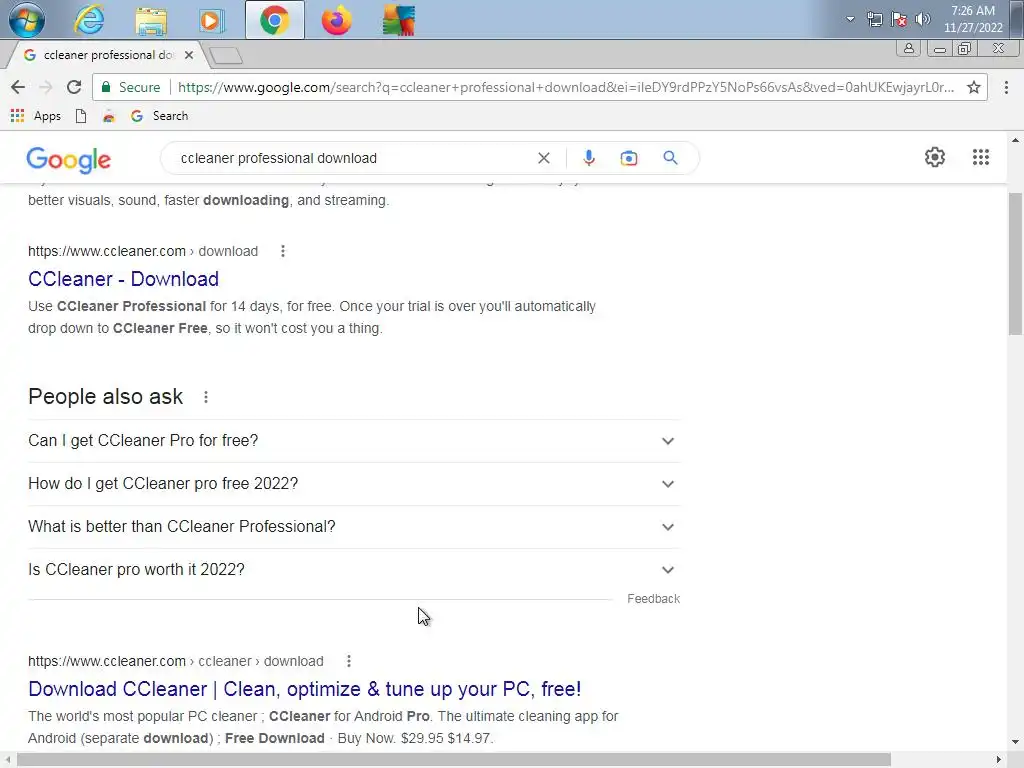Switch to the Chrome taskbar button
Screen dimensions: 1024x768
[274, 20]
